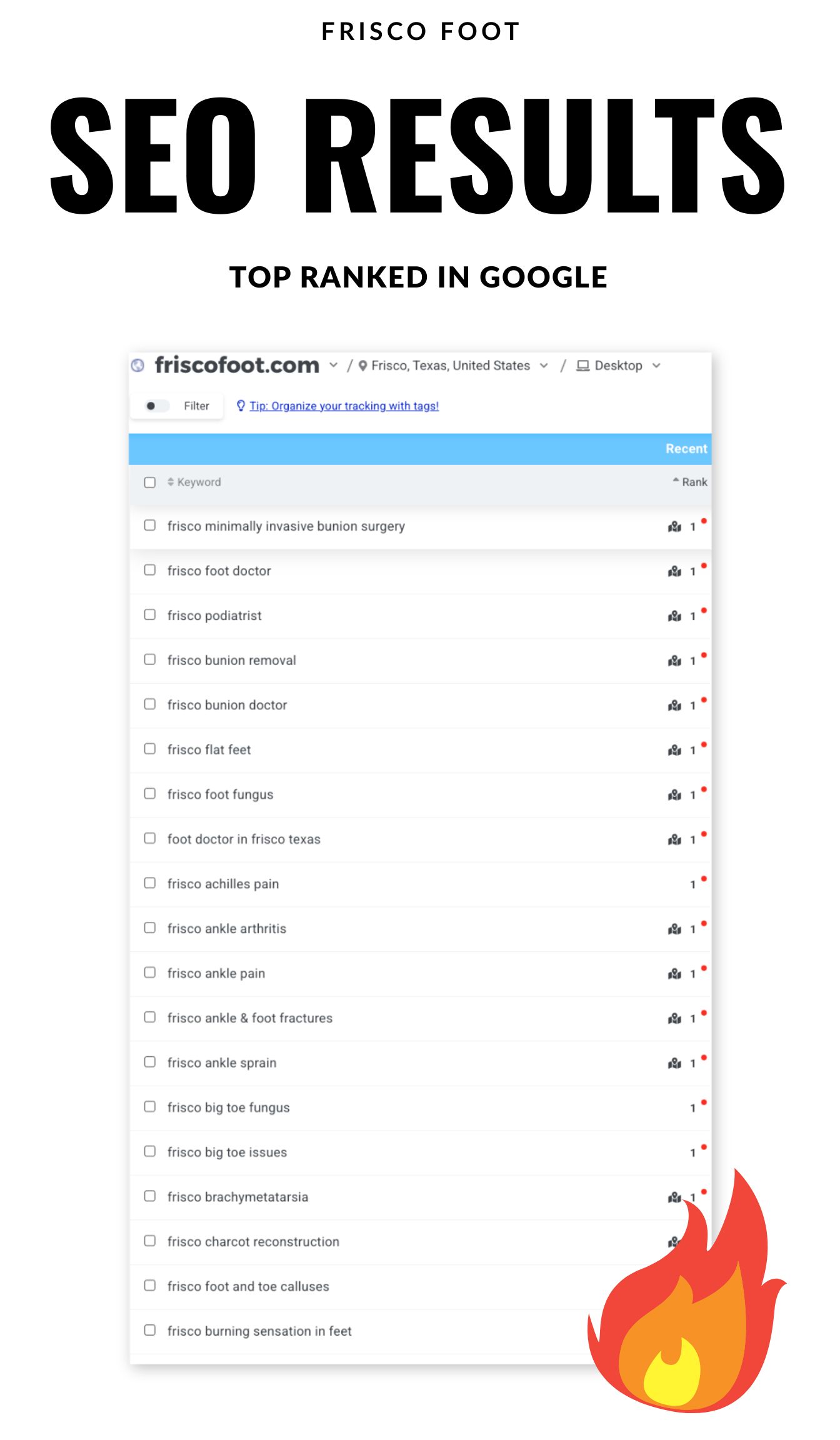Click the map pack icon for frisco foot doctor
This screenshot has height=1440, width=840.
coord(674,571)
